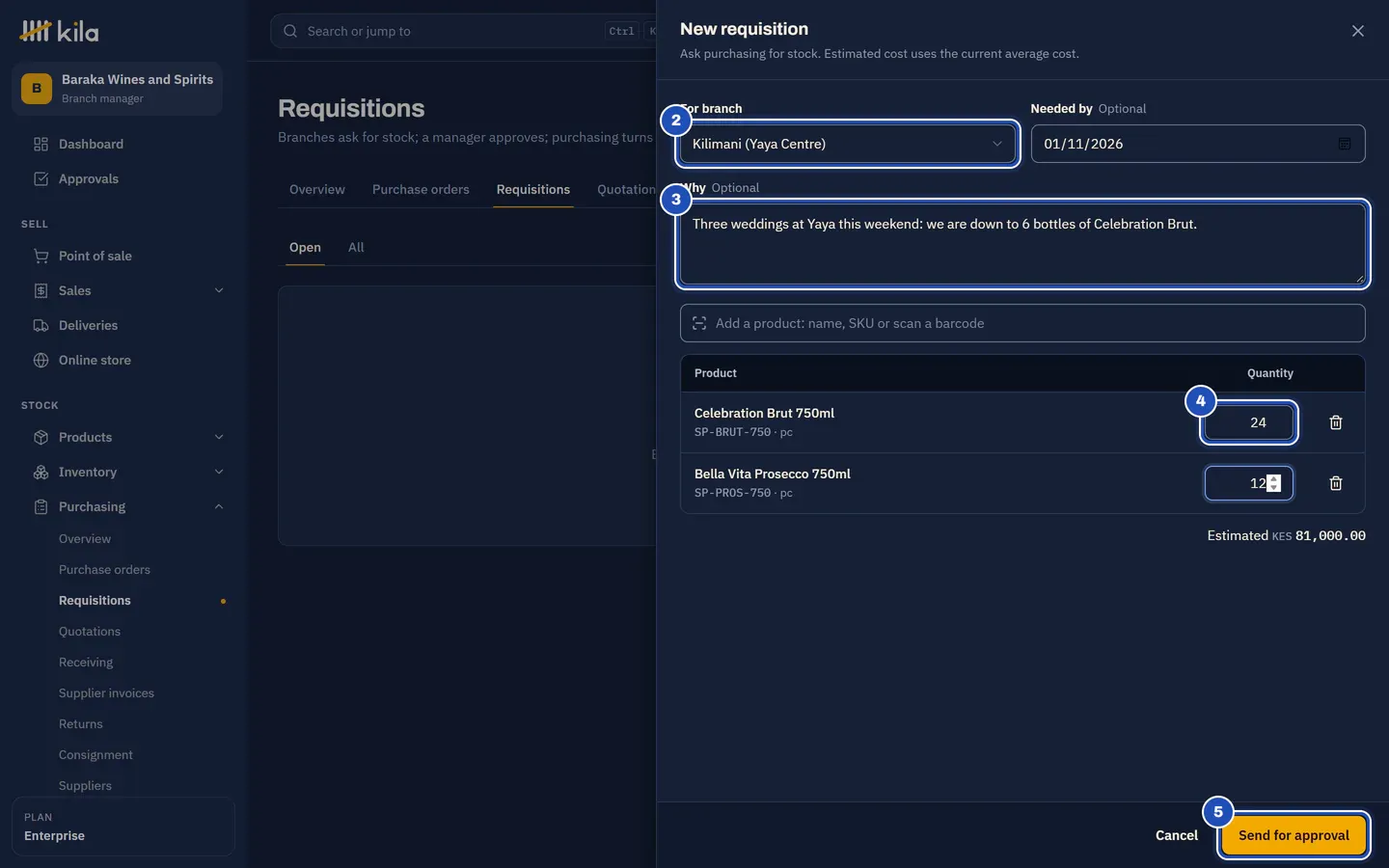
Task: Select the Open filter tab
Action: 305,247
